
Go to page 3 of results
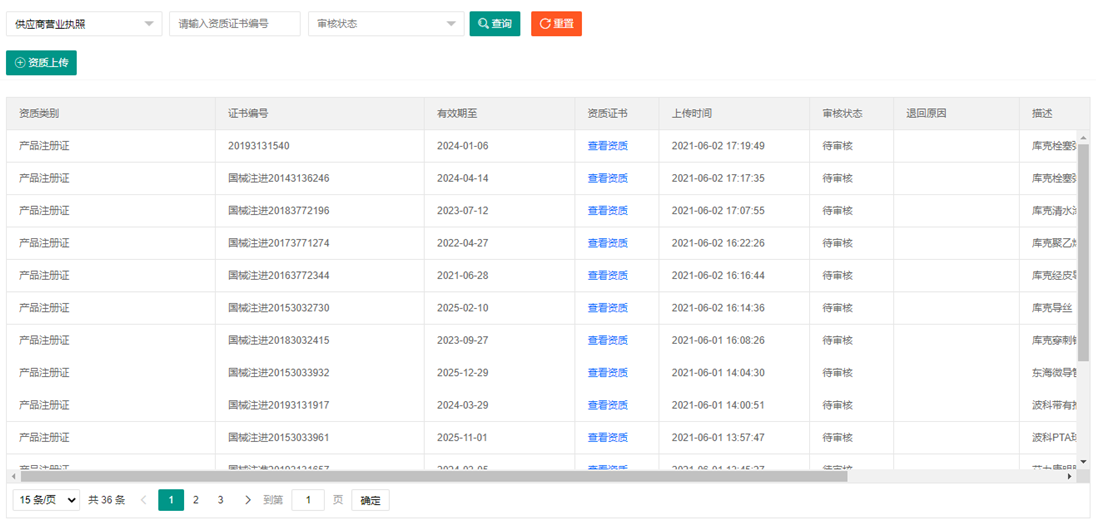(x=221, y=500)
